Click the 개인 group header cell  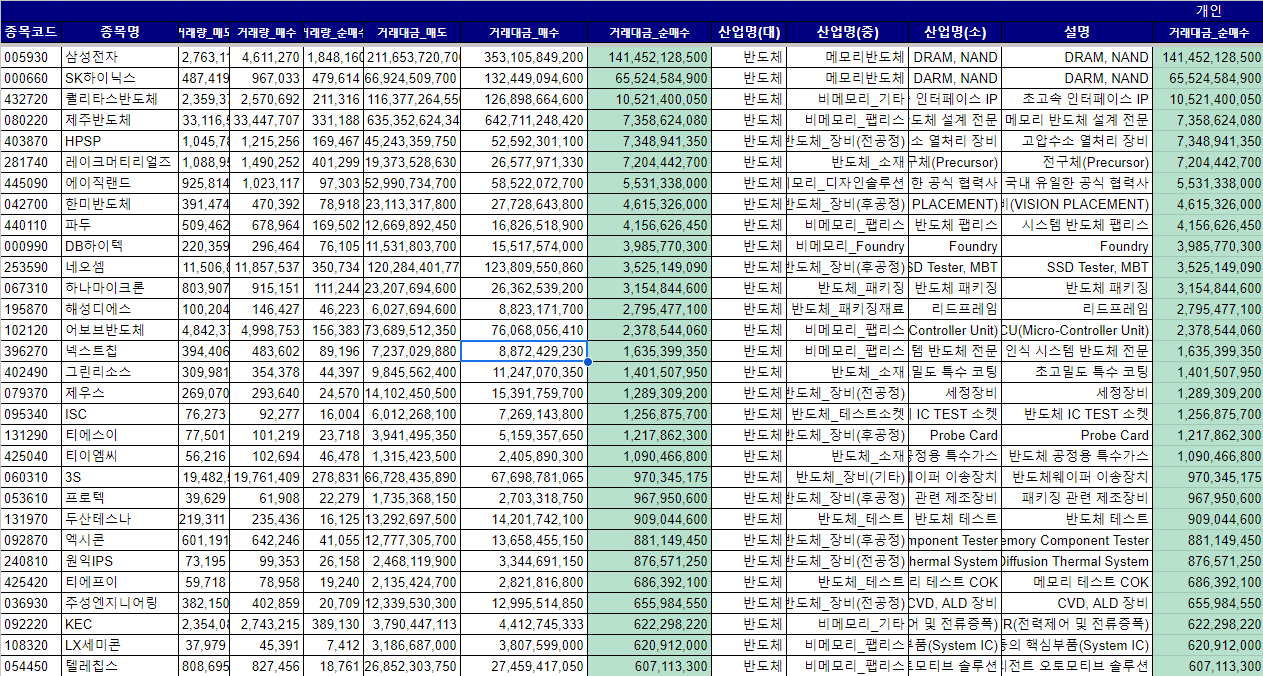coord(1208,10)
